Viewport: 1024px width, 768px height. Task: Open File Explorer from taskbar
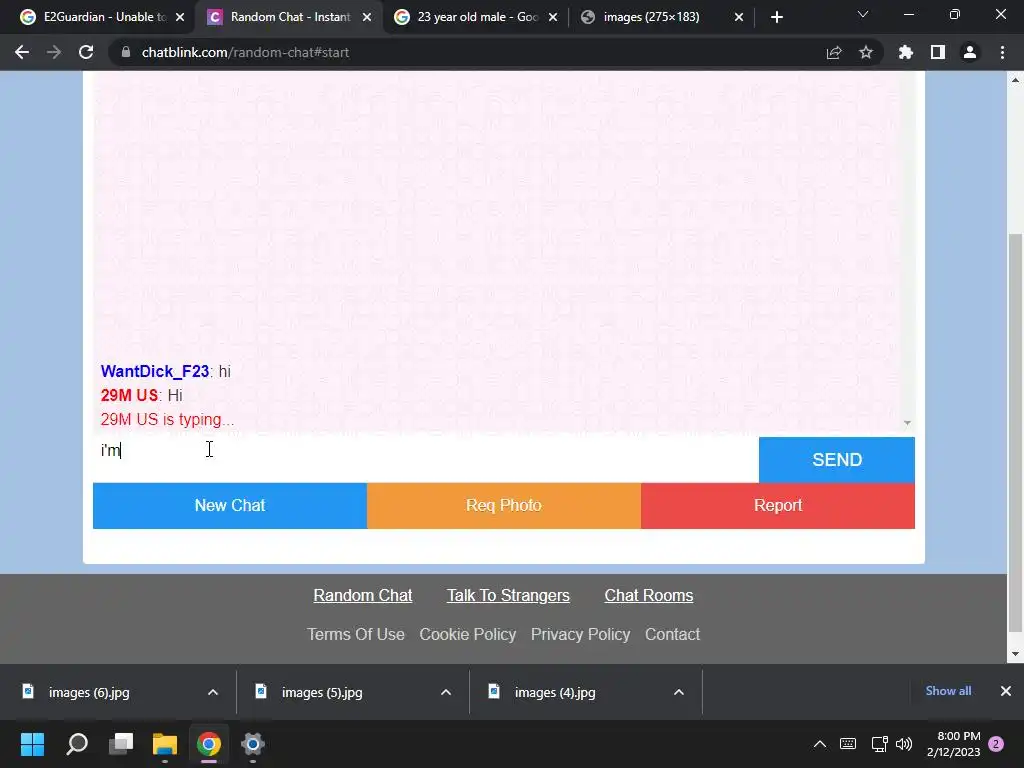[x=165, y=744]
